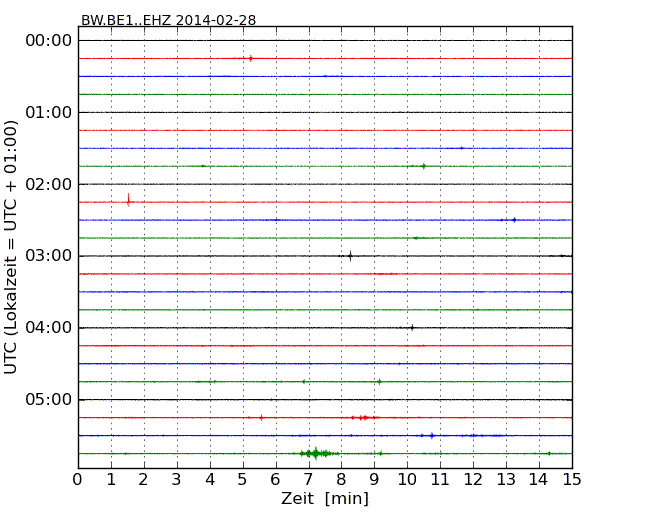Click the 02:00 y-axis time label
The height and width of the screenshot is (520, 650).
pos(49,184)
